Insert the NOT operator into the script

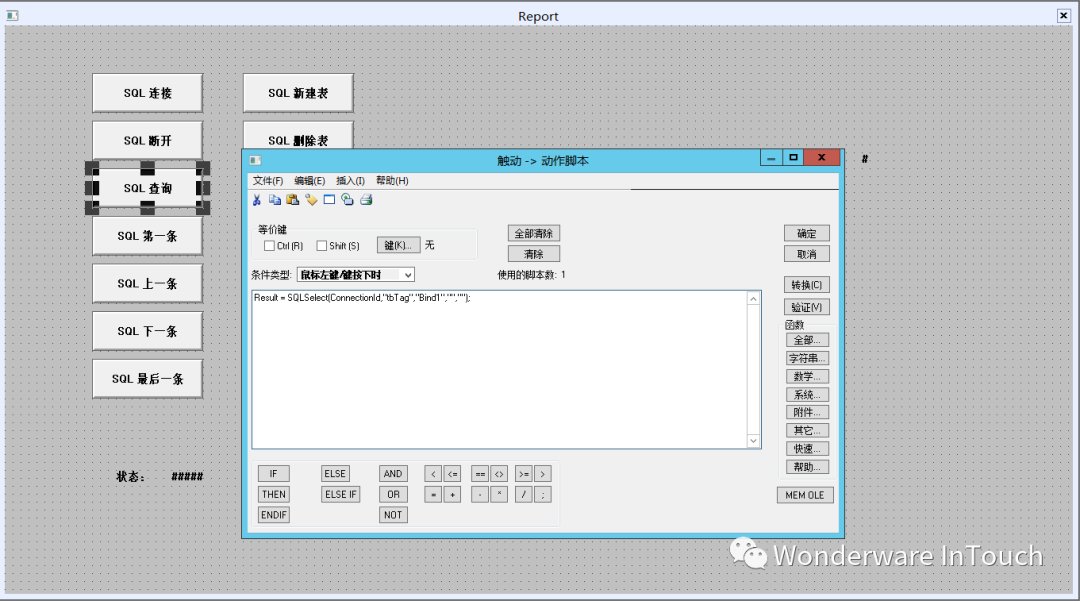tap(392, 514)
